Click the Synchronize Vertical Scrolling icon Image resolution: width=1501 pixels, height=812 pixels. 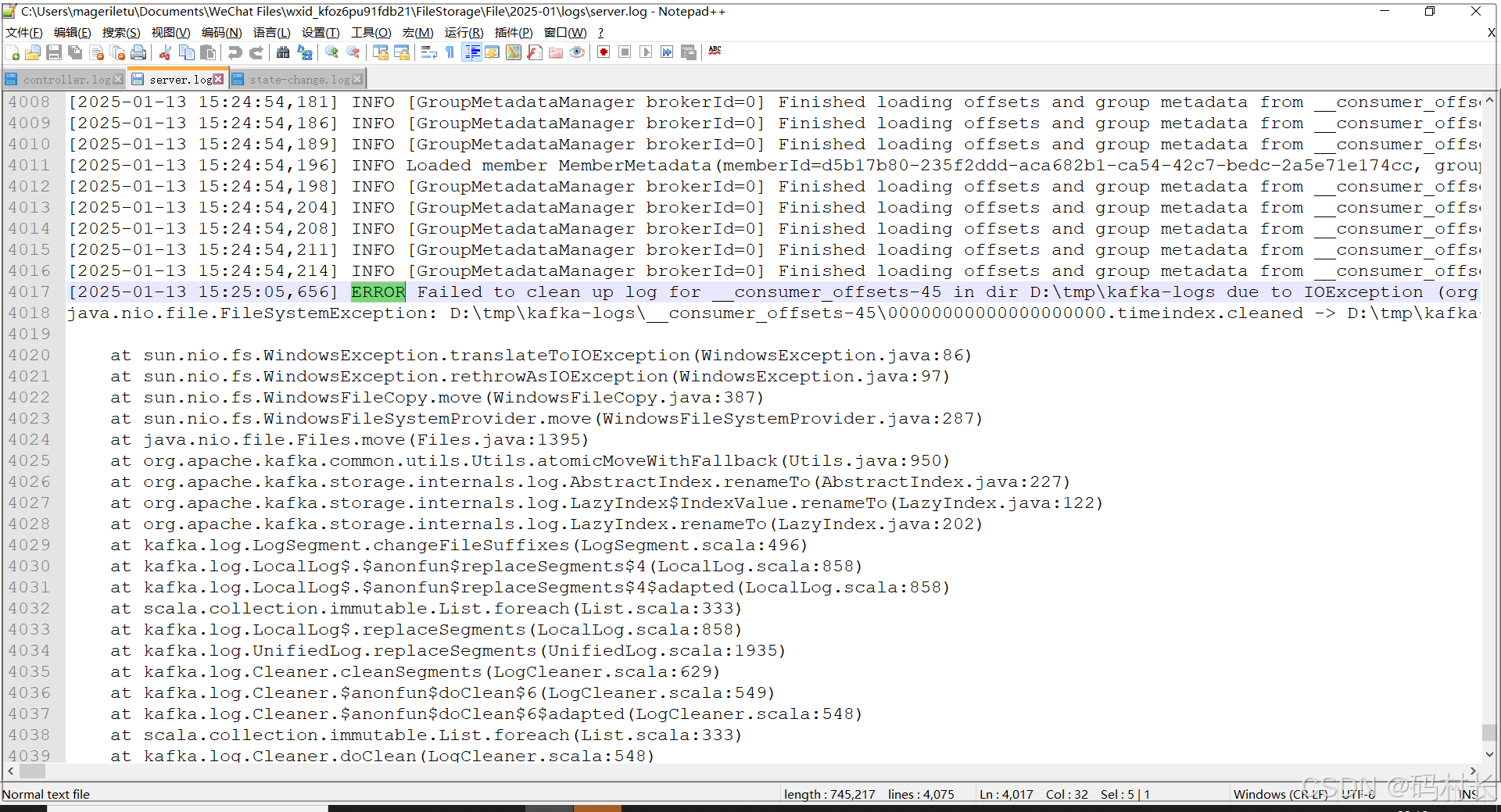point(381,52)
